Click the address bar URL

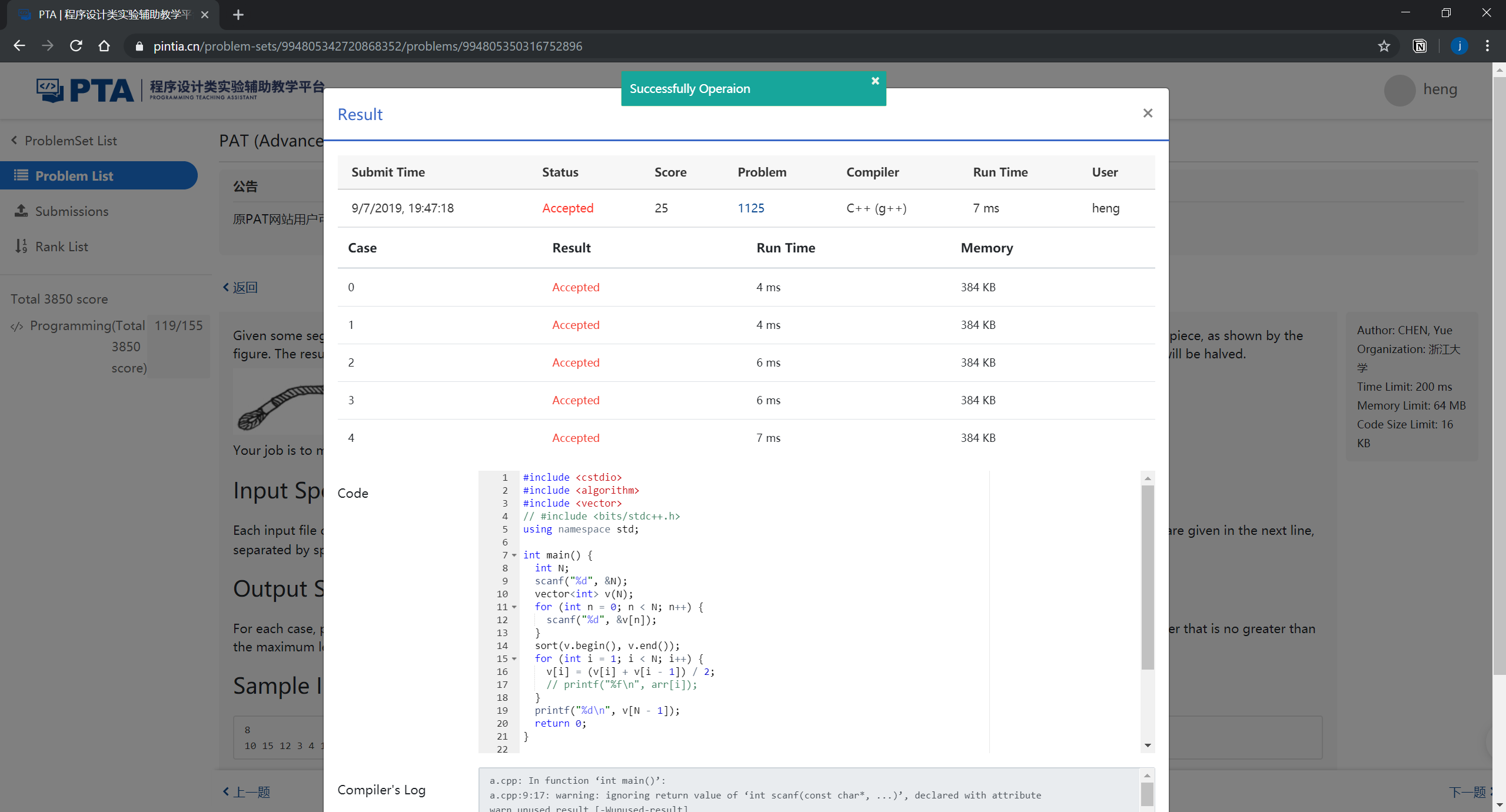[x=368, y=46]
